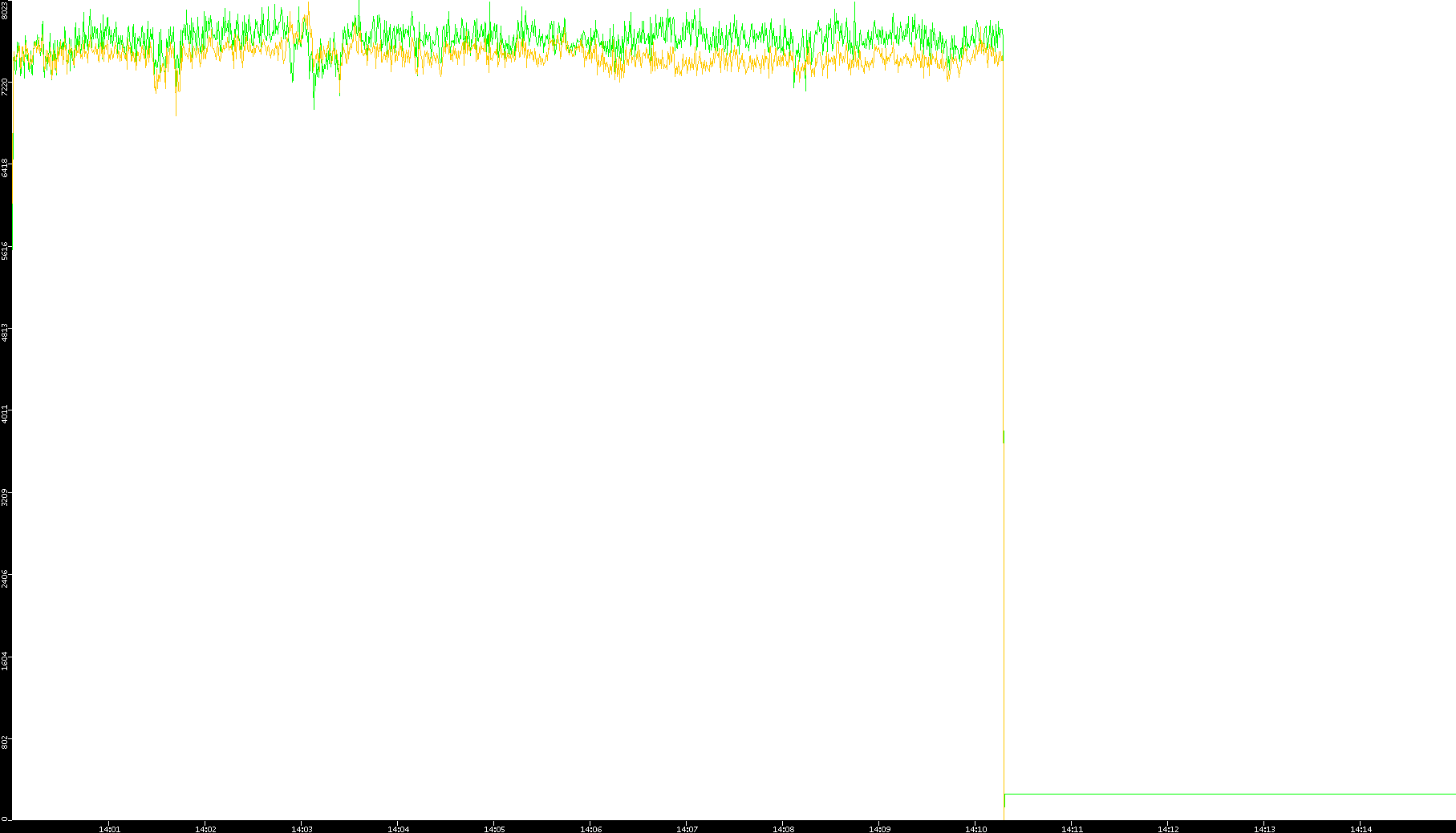Image resolution: width=1456 pixels, height=833 pixels.
Task: Click the 14:04 time axis label
Action: pyautogui.click(x=398, y=829)
